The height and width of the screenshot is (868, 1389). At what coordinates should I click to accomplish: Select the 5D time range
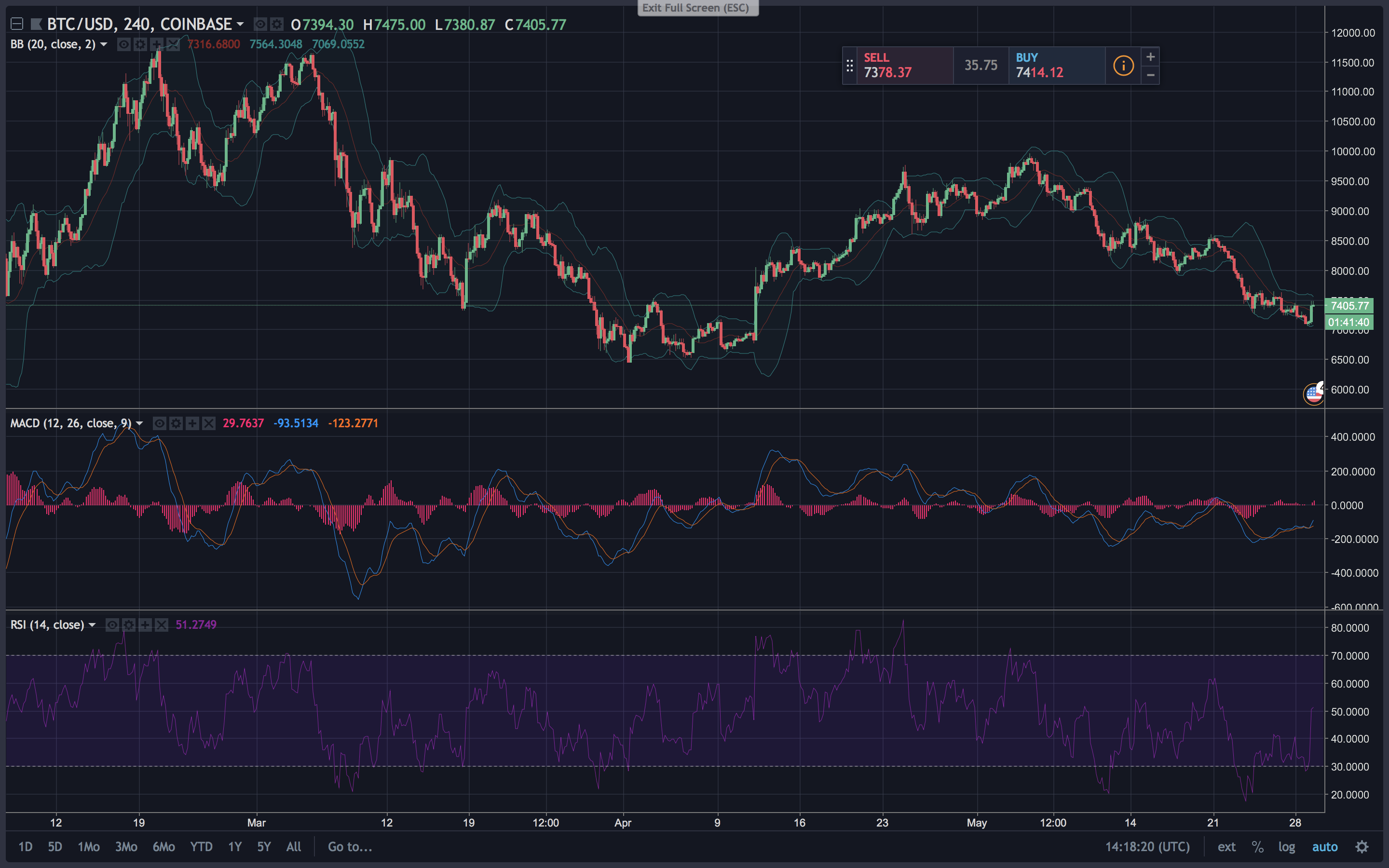tap(54, 847)
